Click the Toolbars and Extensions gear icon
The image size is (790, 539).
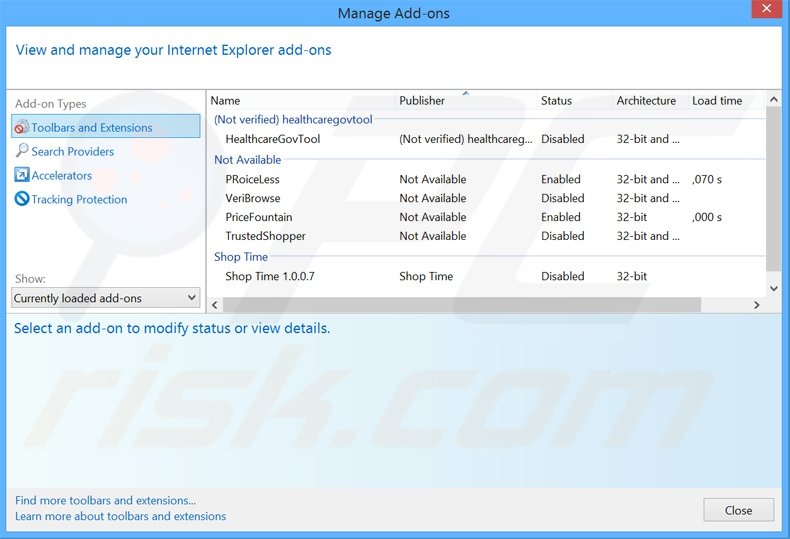(x=22, y=127)
